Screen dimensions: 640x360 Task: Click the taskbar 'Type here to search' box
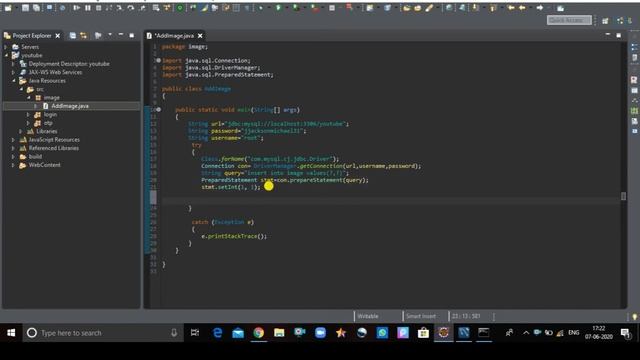tap(102, 333)
